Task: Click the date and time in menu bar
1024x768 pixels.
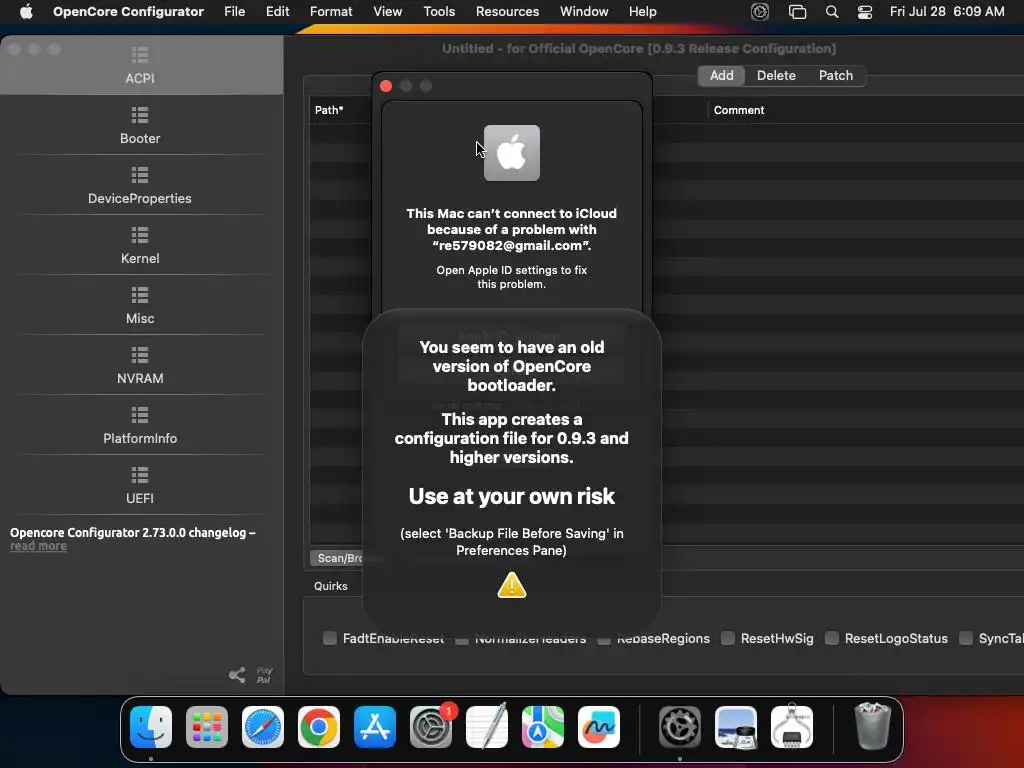Action: 947,12
